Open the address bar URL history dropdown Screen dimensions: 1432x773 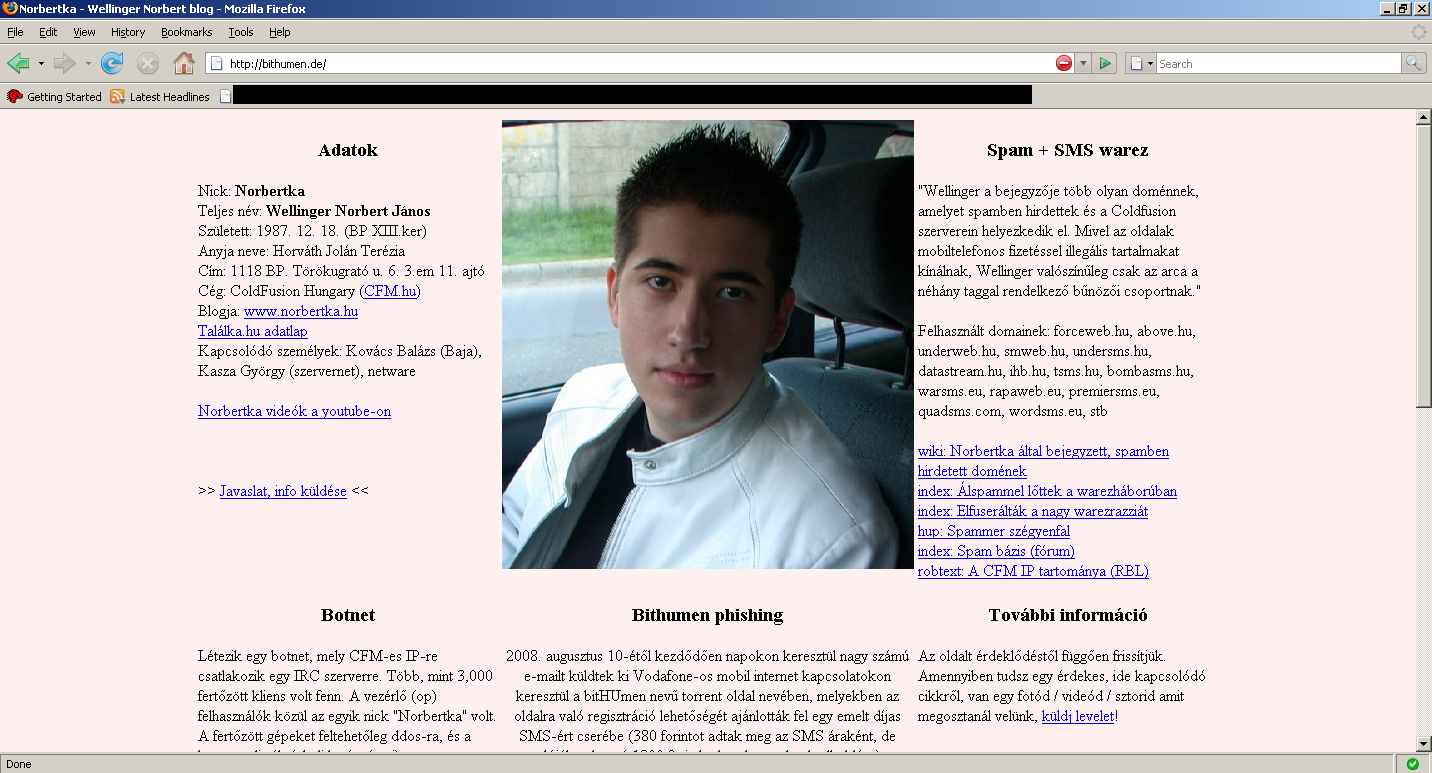coord(1083,64)
